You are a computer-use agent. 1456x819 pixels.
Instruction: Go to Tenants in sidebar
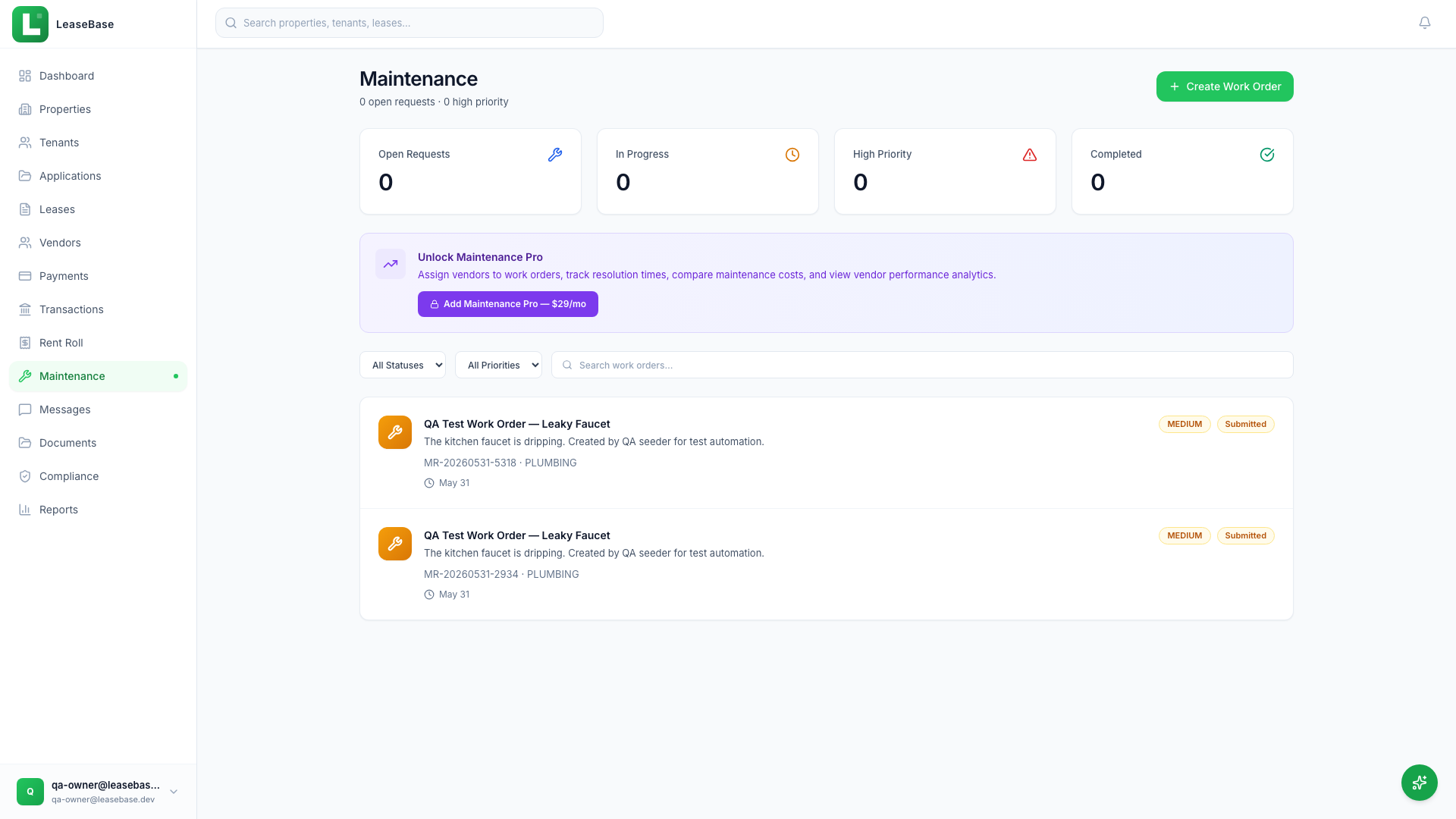tap(98, 143)
